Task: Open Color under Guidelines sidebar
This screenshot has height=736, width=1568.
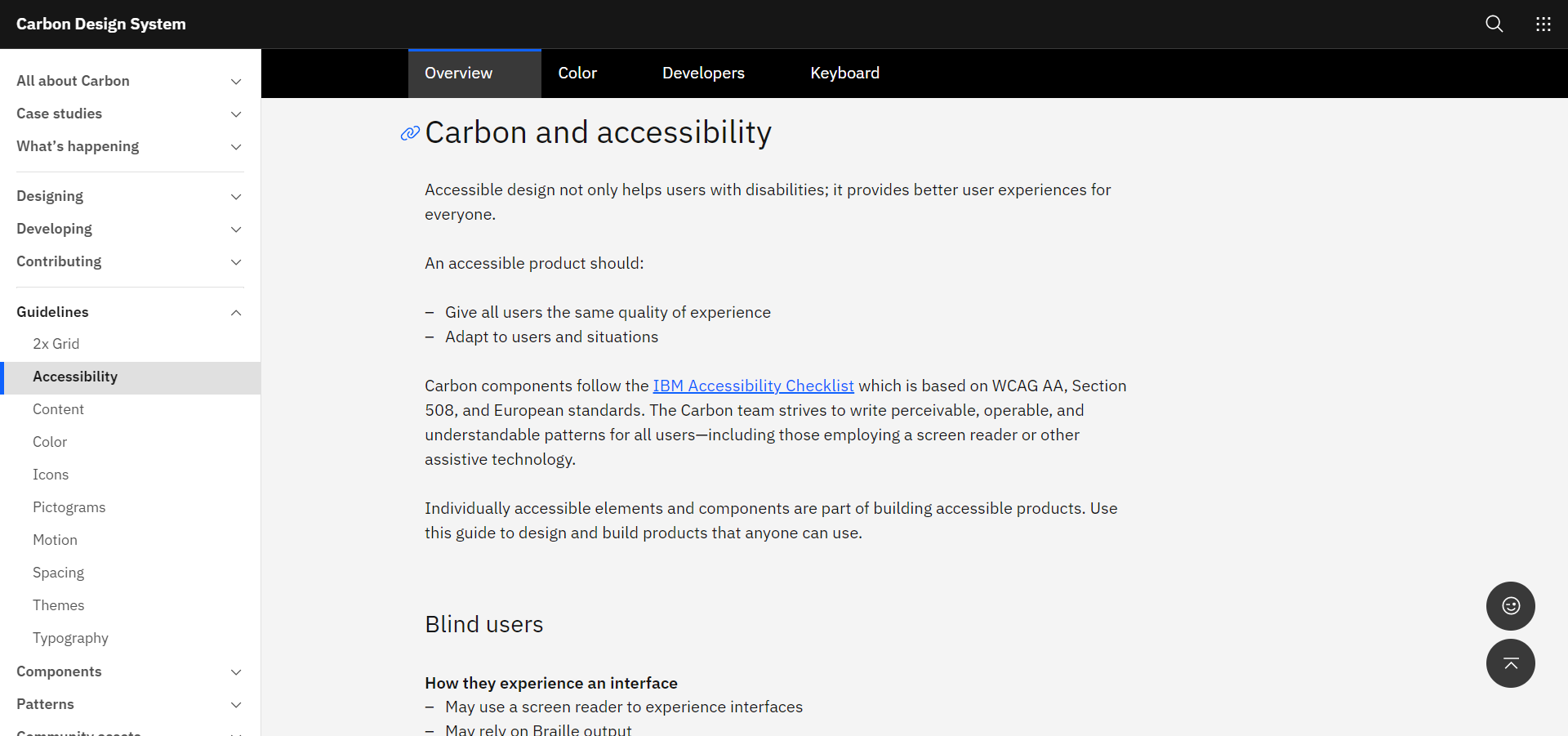Action: pos(131,442)
